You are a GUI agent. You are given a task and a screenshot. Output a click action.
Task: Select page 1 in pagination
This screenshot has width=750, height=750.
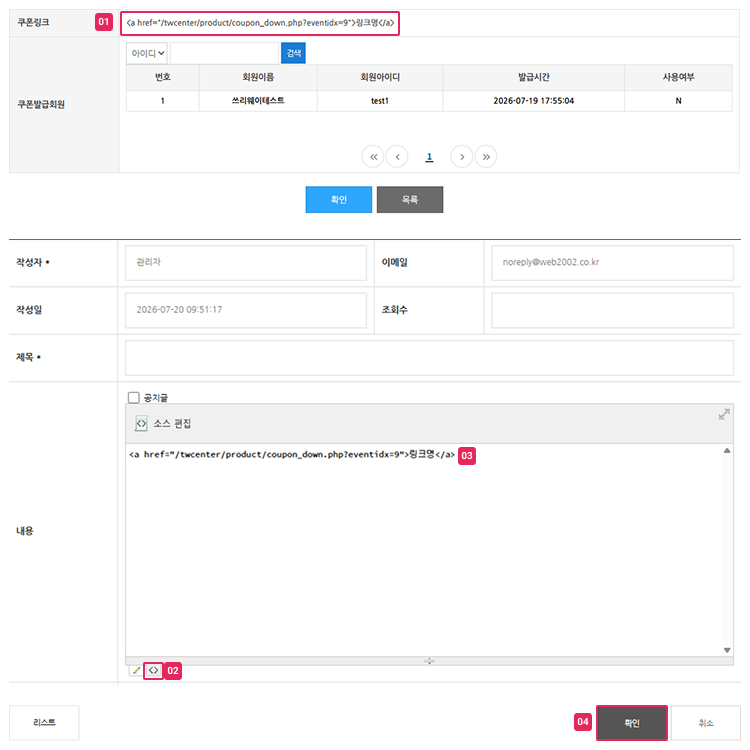(429, 157)
